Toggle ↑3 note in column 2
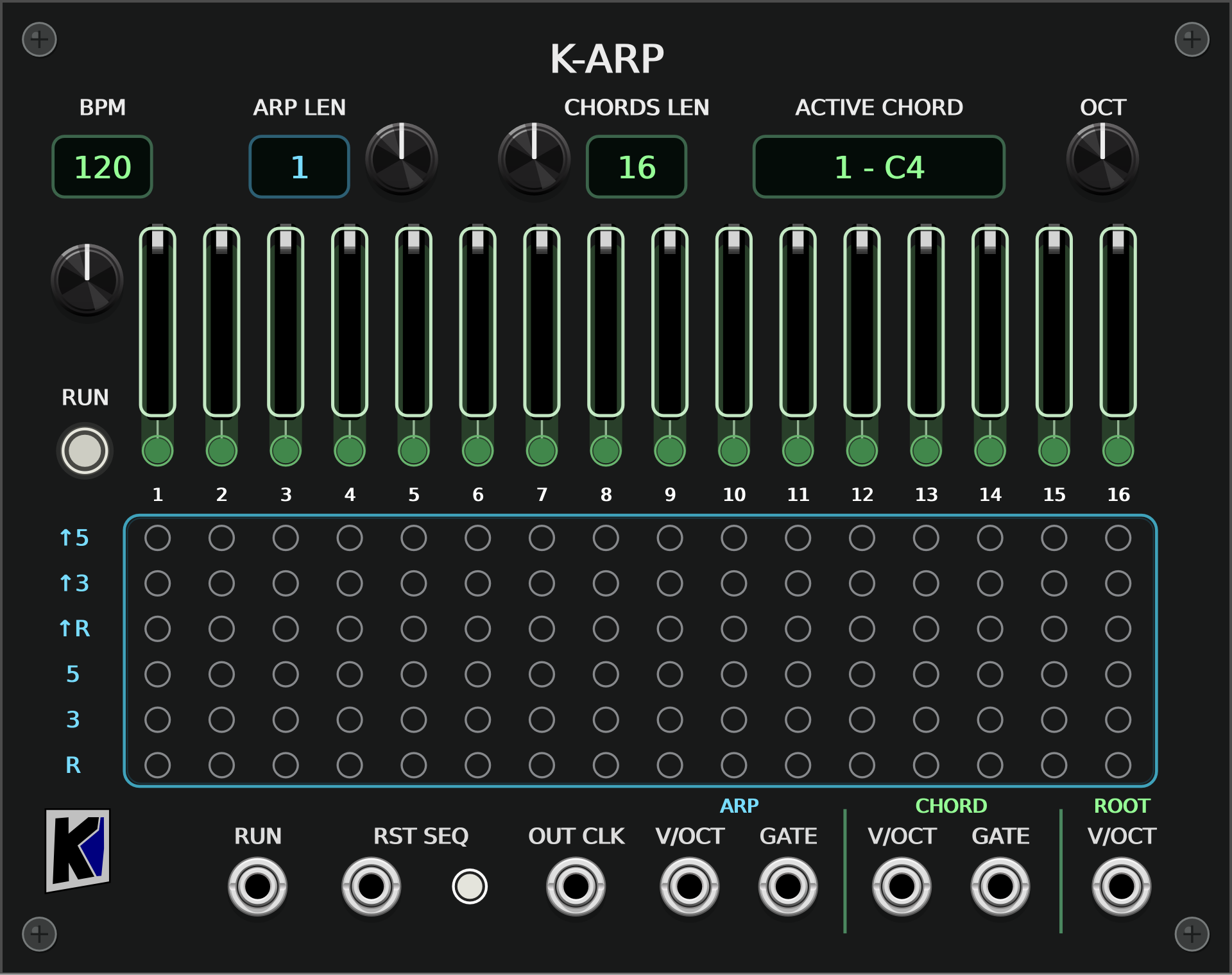Screen dimensions: 1232x975 pyautogui.click(x=221, y=583)
